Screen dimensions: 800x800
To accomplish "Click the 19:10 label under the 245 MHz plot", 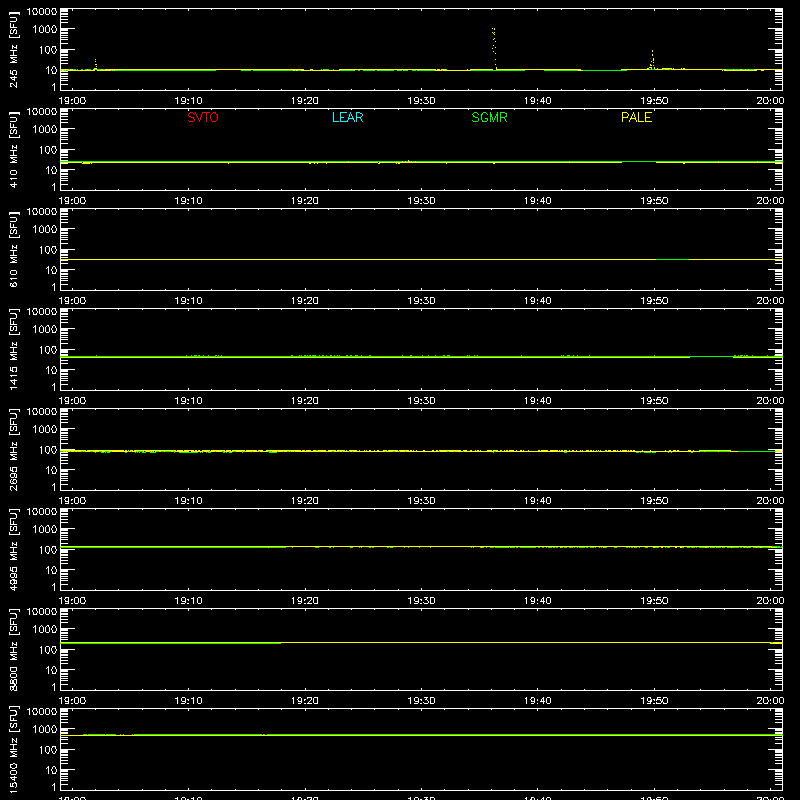I will pyautogui.click(x=188, y=101).
